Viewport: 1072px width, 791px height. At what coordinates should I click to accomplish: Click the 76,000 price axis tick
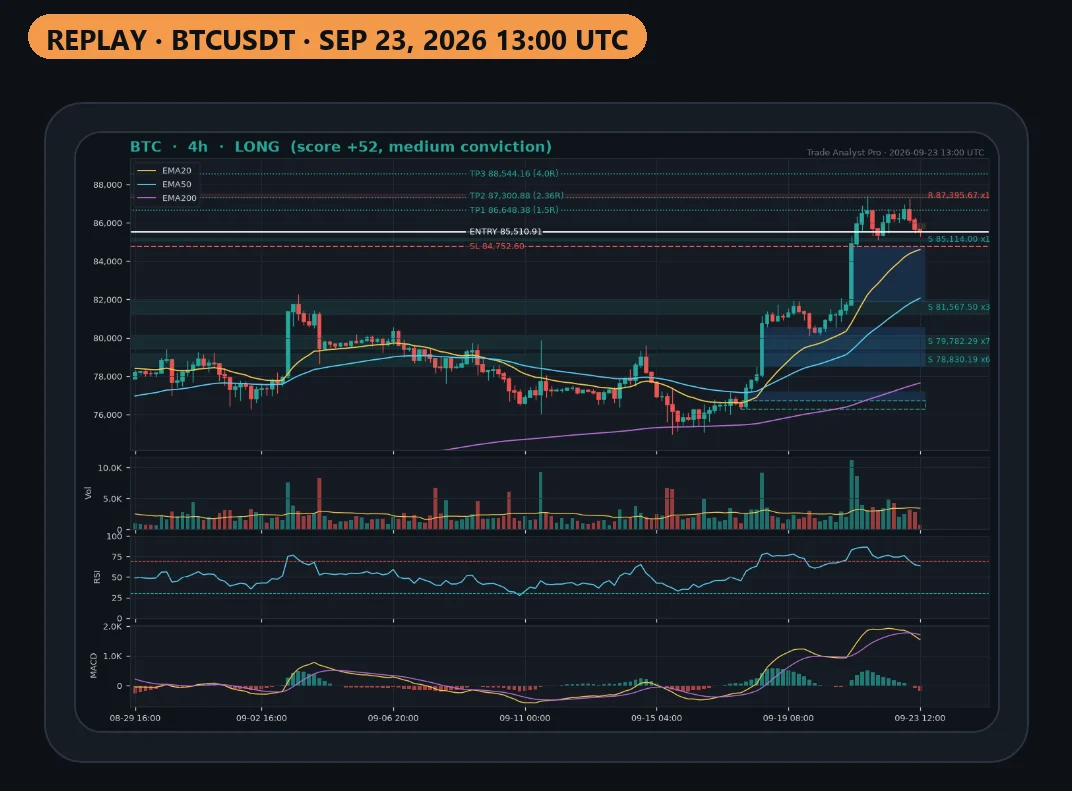[107, 414]
